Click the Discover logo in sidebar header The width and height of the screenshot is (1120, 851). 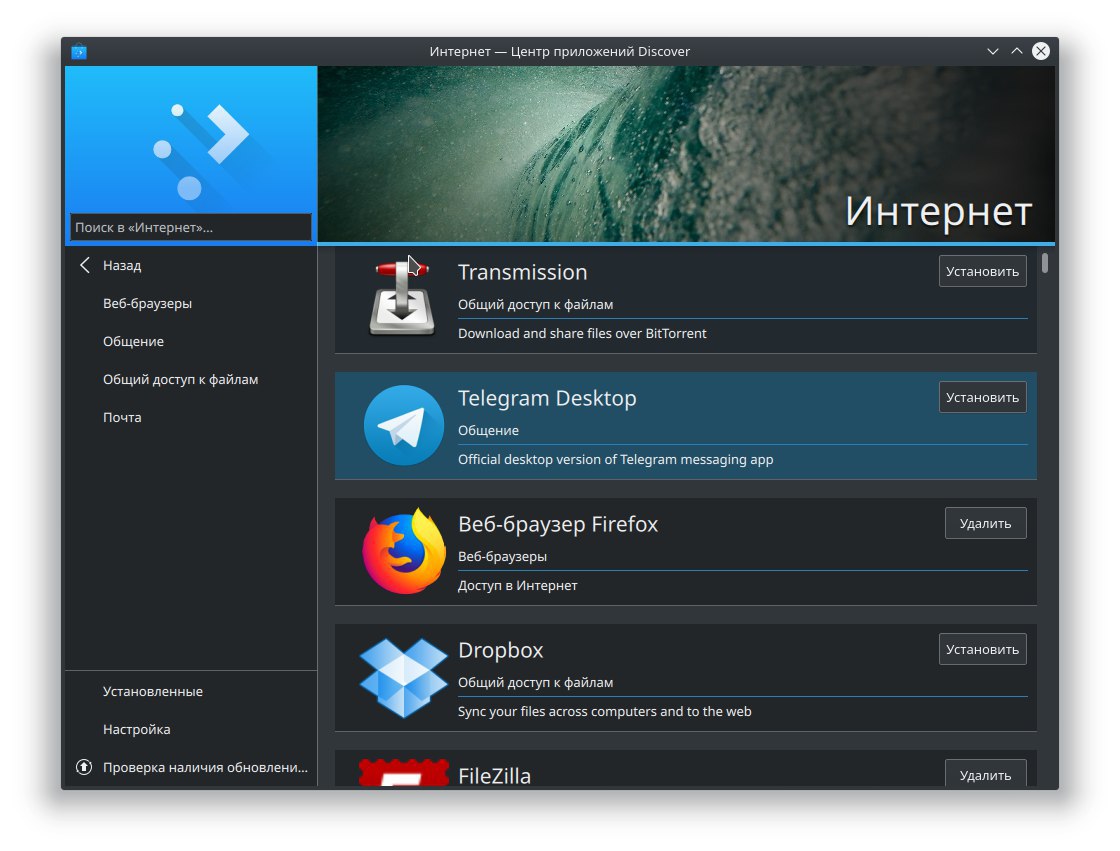tap(201, 152)
